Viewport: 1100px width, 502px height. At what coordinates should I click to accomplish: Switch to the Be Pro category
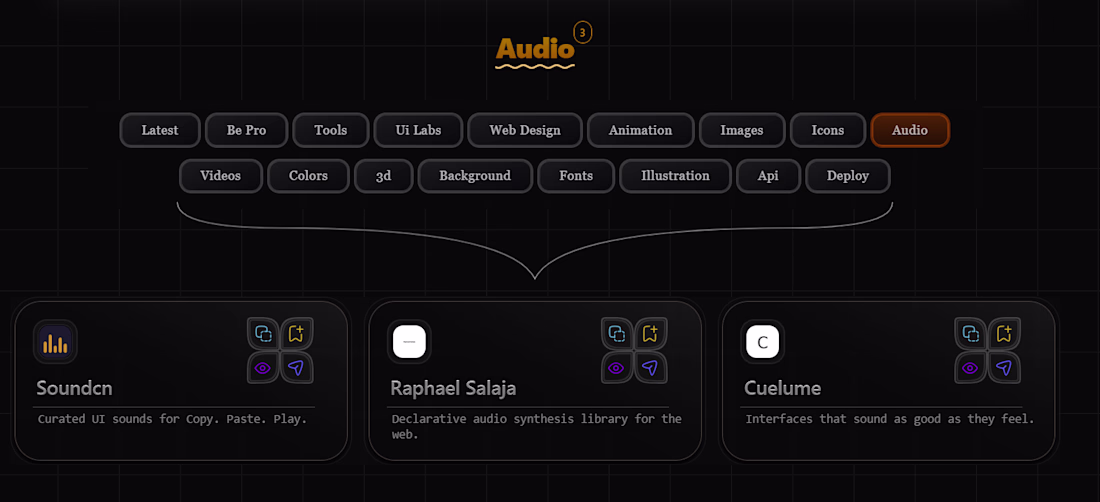point(246,130)
